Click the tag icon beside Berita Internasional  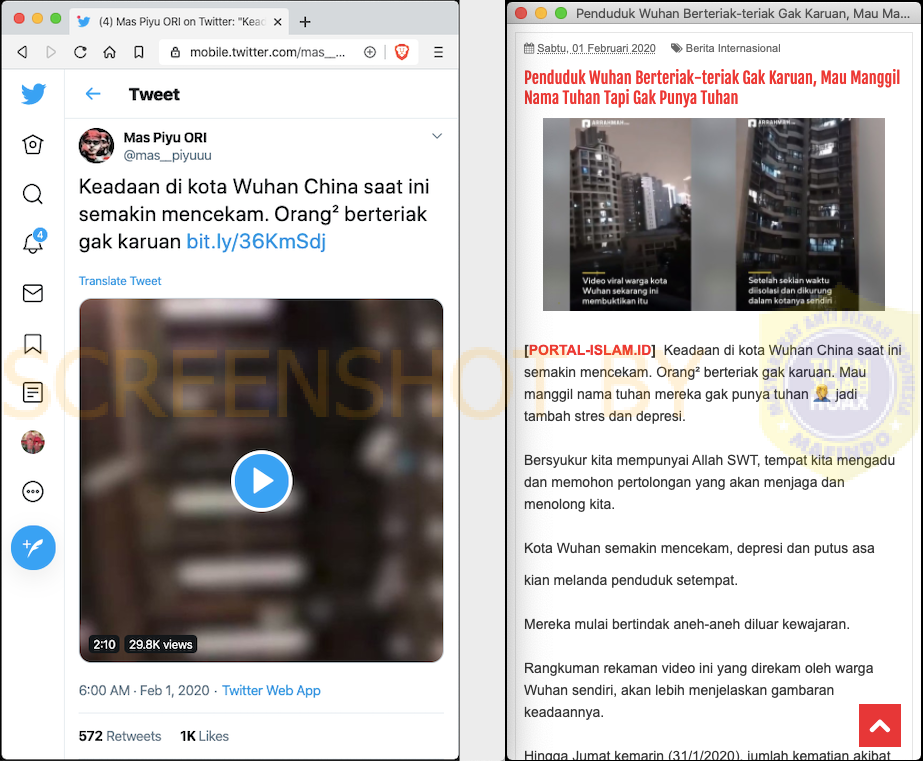click(x=677, y=48)
